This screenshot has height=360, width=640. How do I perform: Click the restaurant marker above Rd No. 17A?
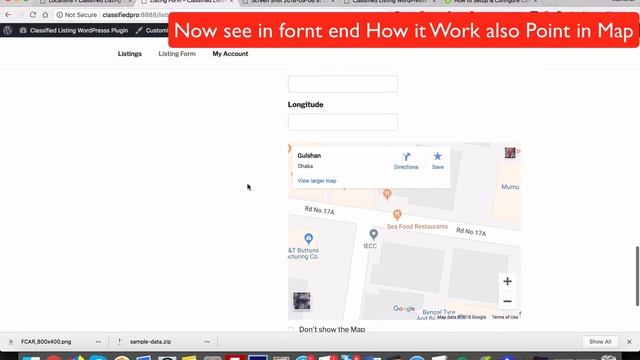click(387, 193)
